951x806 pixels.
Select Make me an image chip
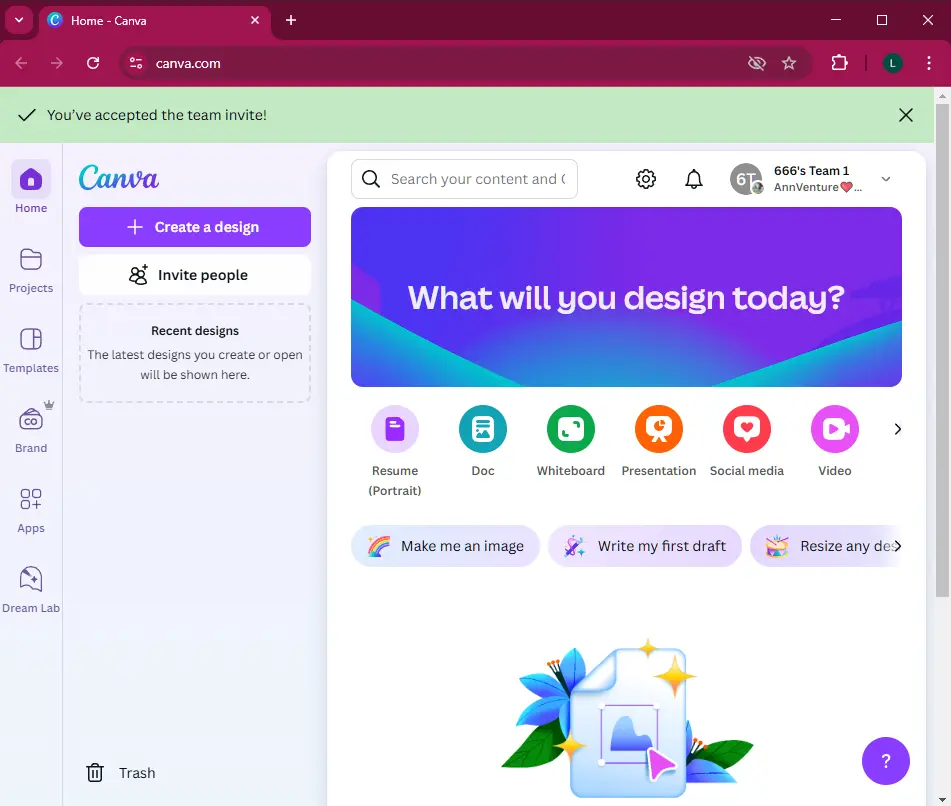click(x=445, y=546)
